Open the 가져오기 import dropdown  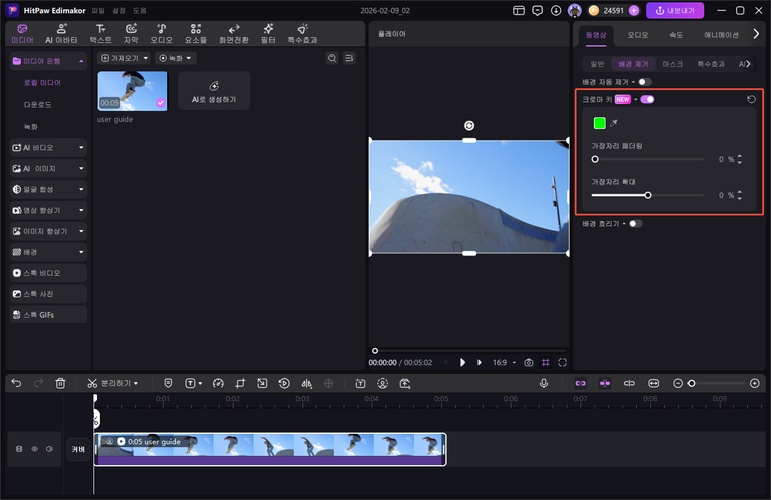124,59
